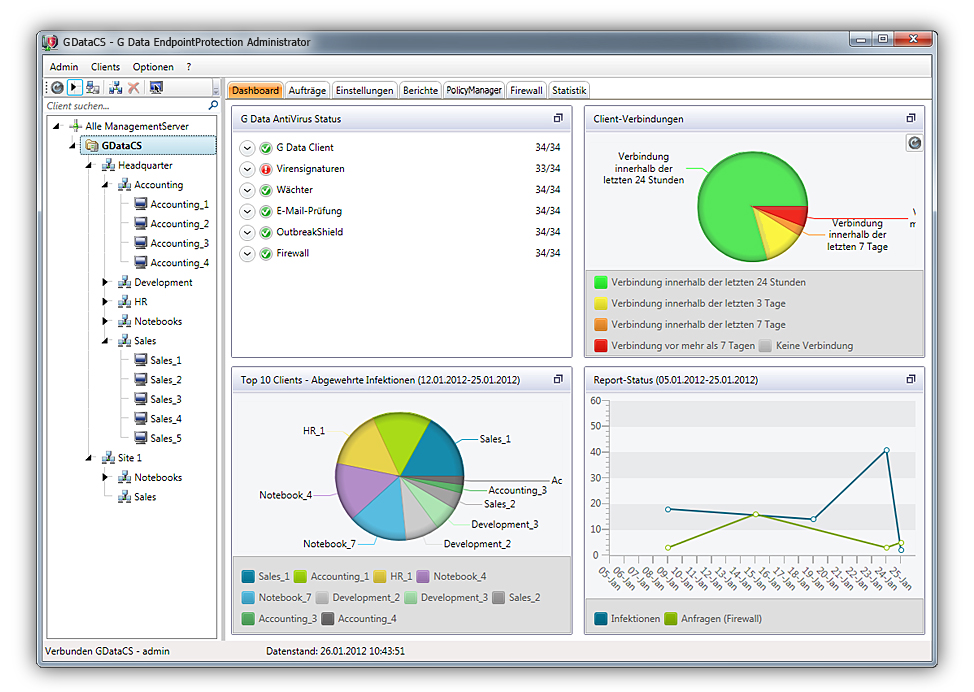
Task: Expand the Development group in tree
Action: (105, 283)
